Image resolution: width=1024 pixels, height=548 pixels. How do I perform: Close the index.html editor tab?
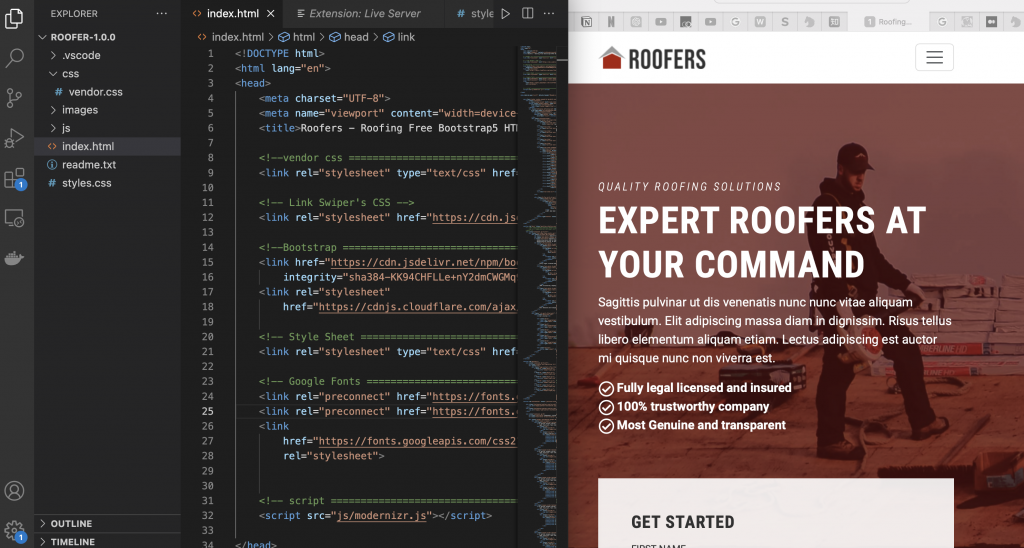271,13
